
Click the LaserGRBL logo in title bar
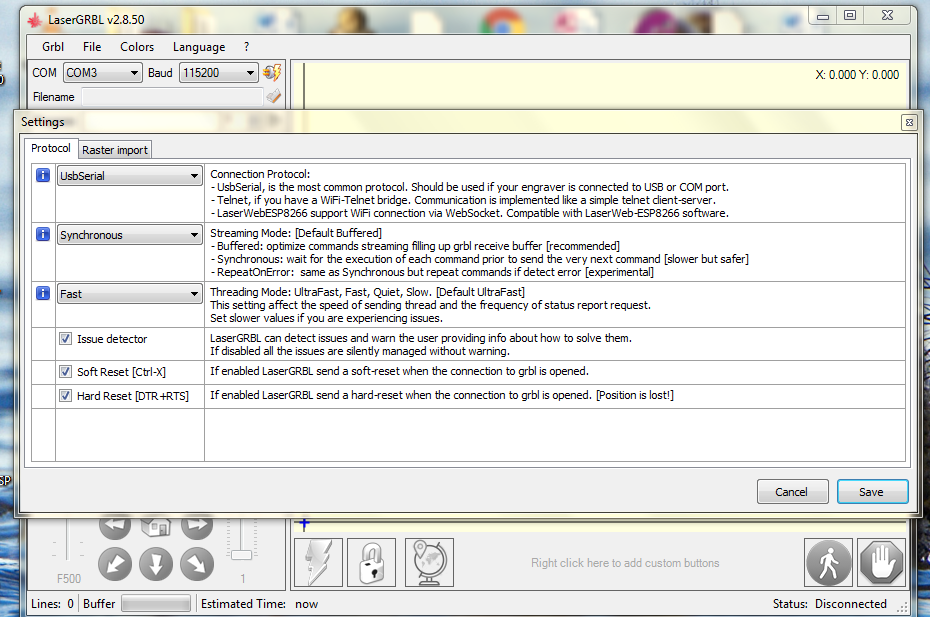(x=34, y=20)
